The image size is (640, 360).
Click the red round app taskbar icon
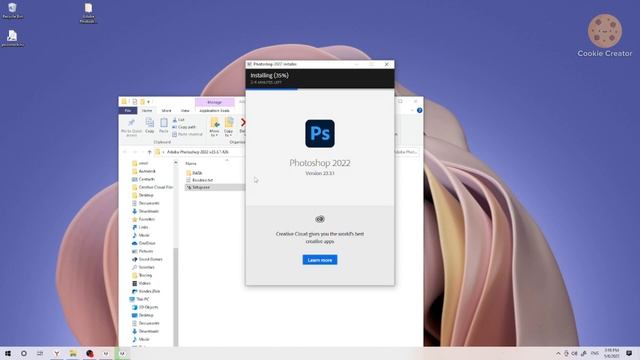tap(90, 353)
